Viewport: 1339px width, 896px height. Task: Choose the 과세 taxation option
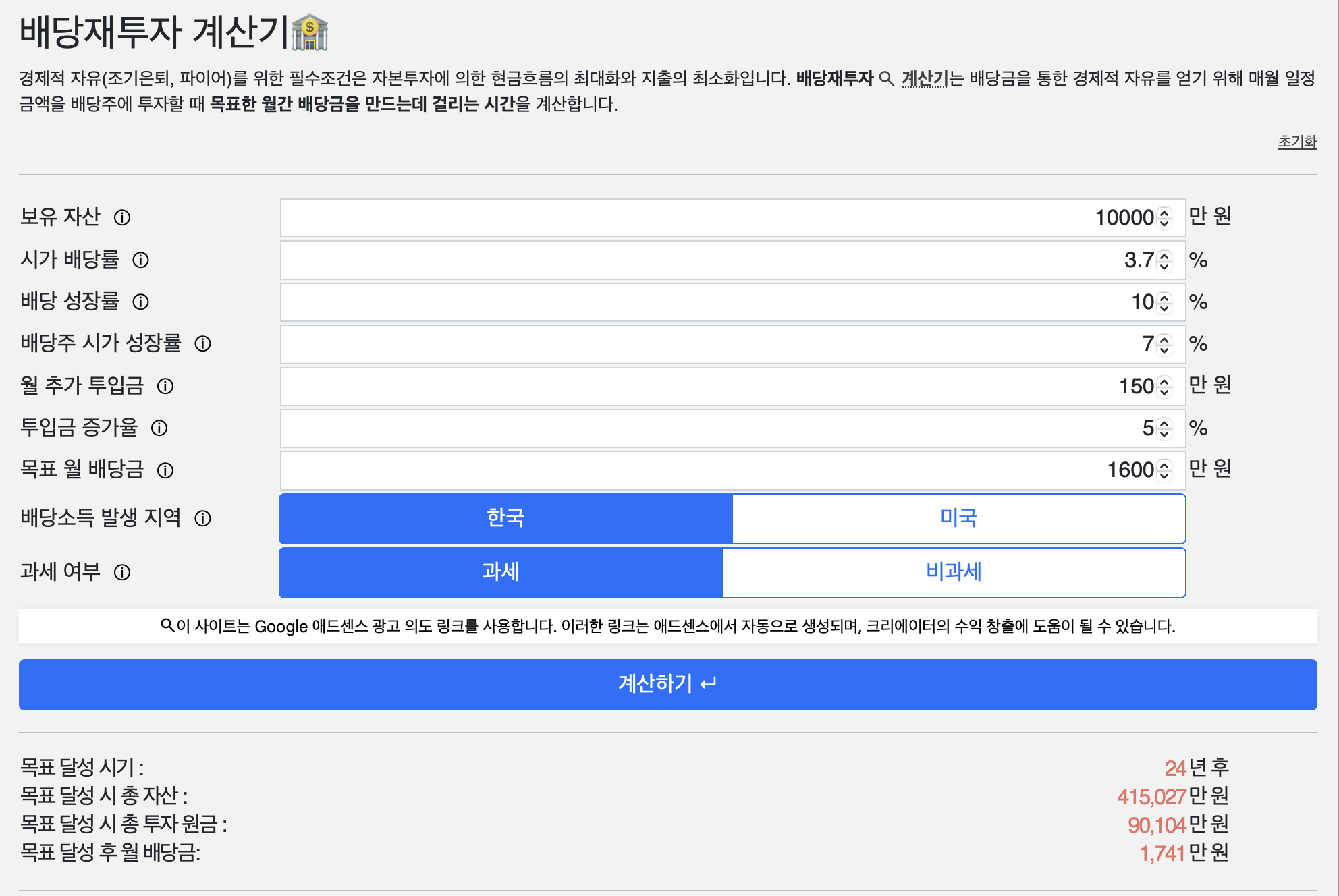(501, 572)
